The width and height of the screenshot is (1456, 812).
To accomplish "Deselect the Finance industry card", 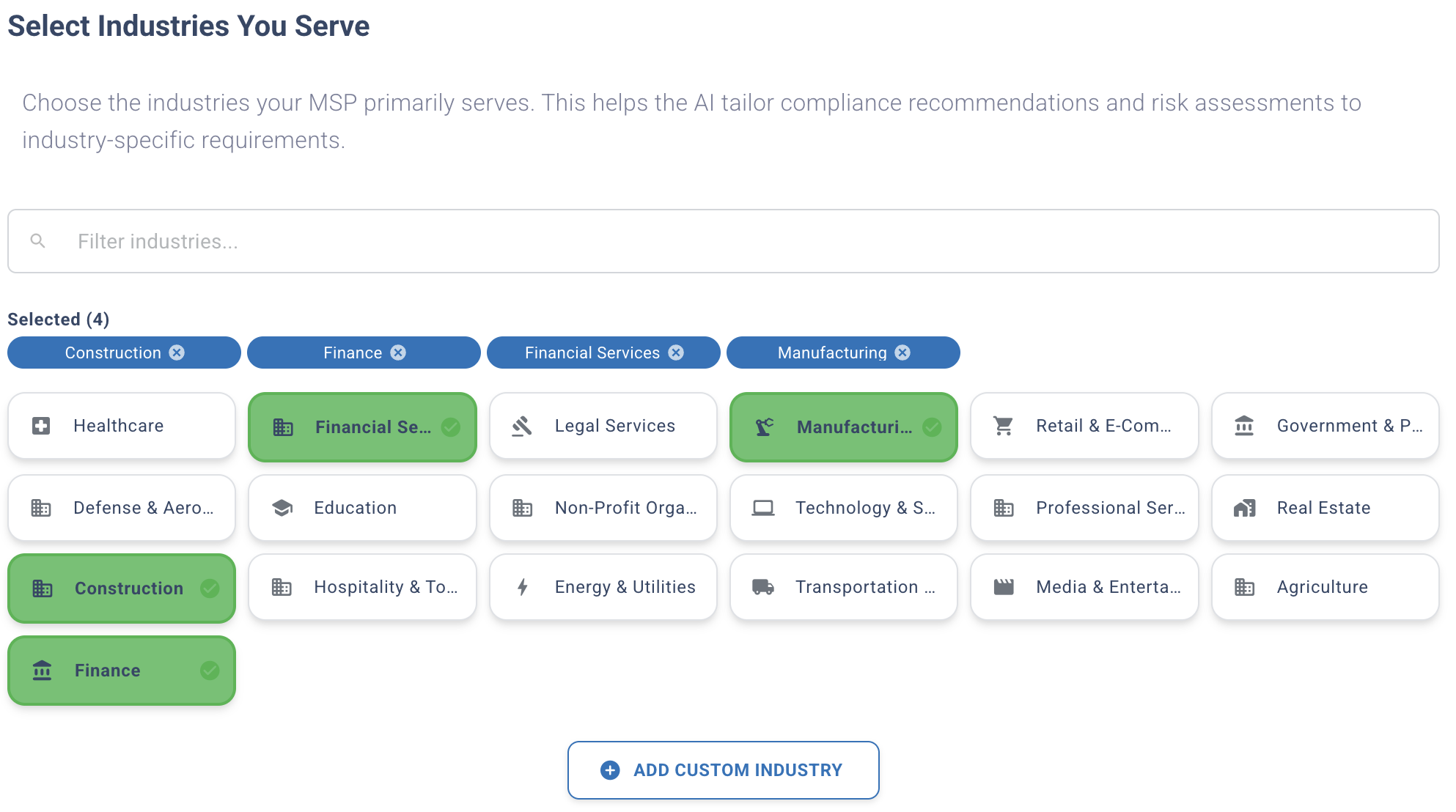I will point(121,670).
